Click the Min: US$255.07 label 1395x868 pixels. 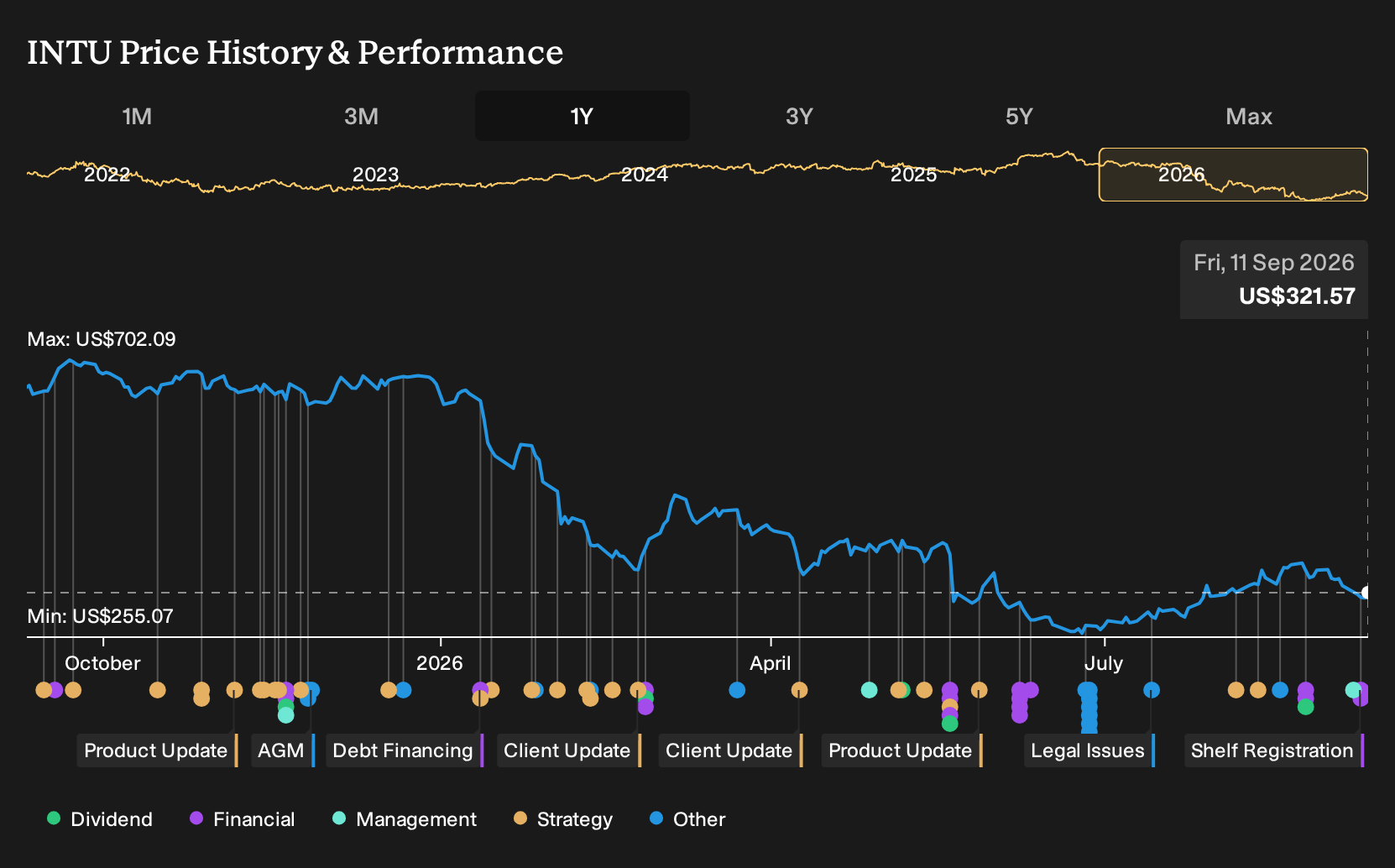tap(100, 616)
